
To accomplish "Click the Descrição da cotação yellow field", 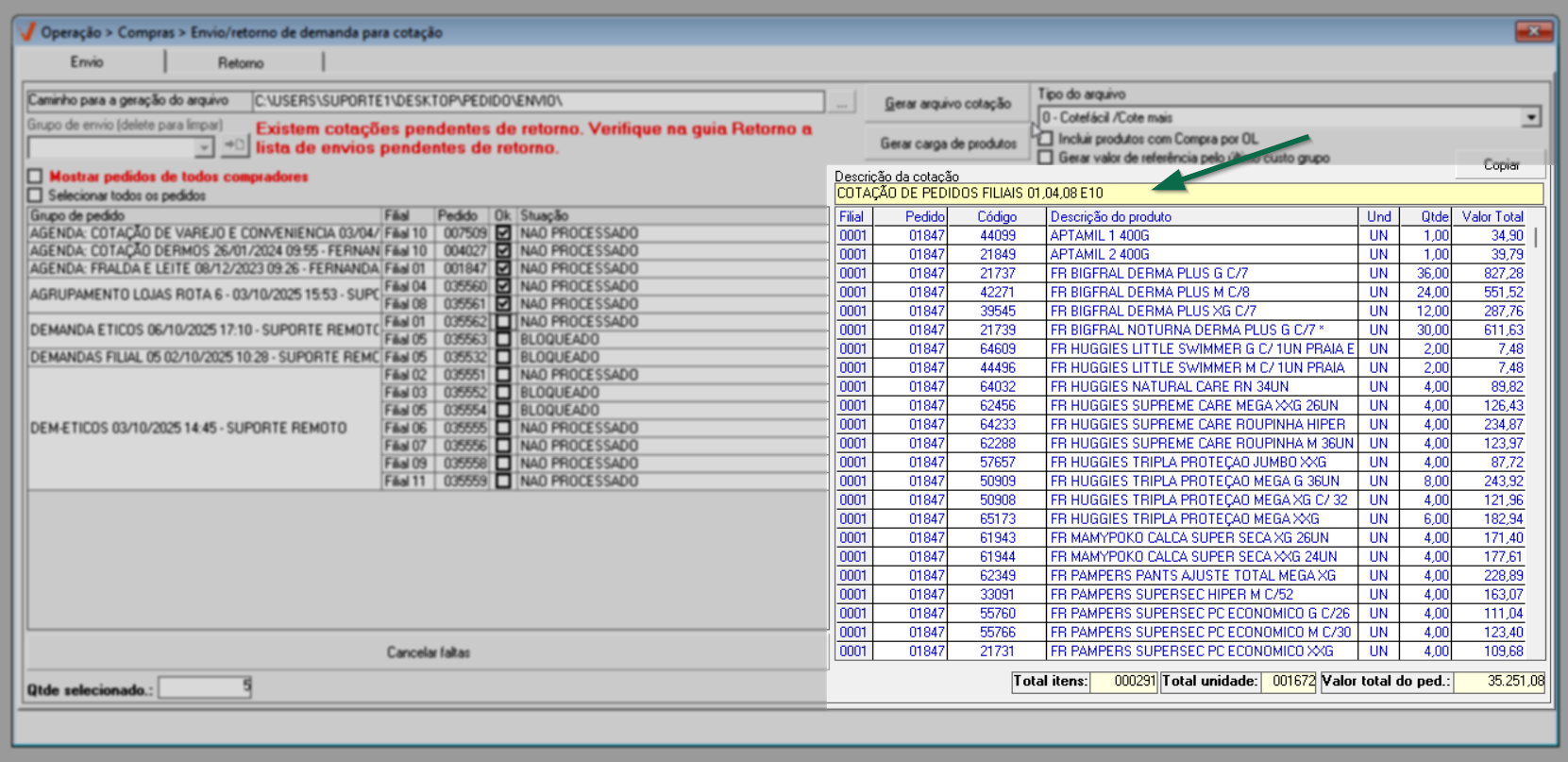I will click(x=1188, y=194).
